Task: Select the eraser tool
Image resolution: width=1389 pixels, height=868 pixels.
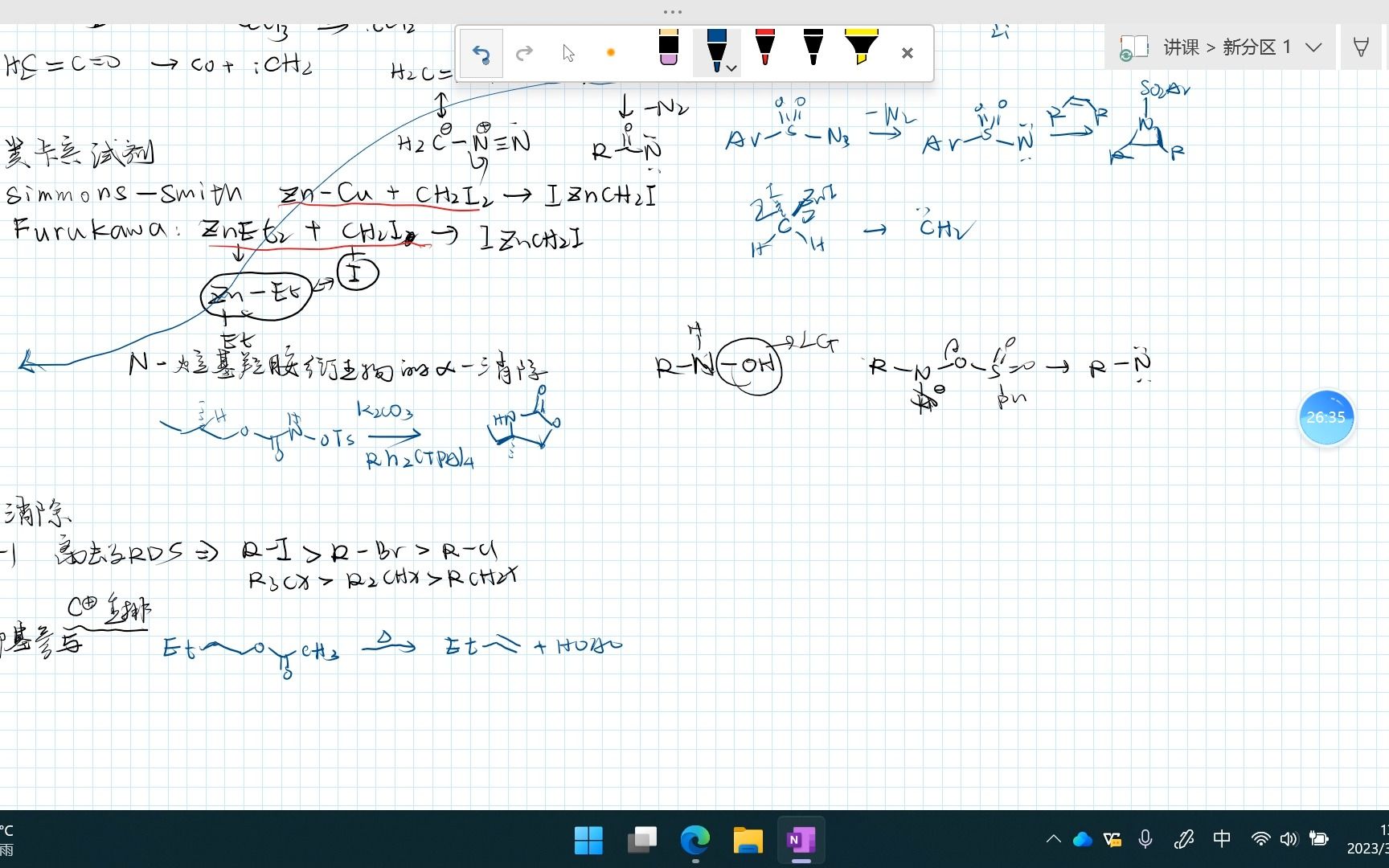Action: 668,48
